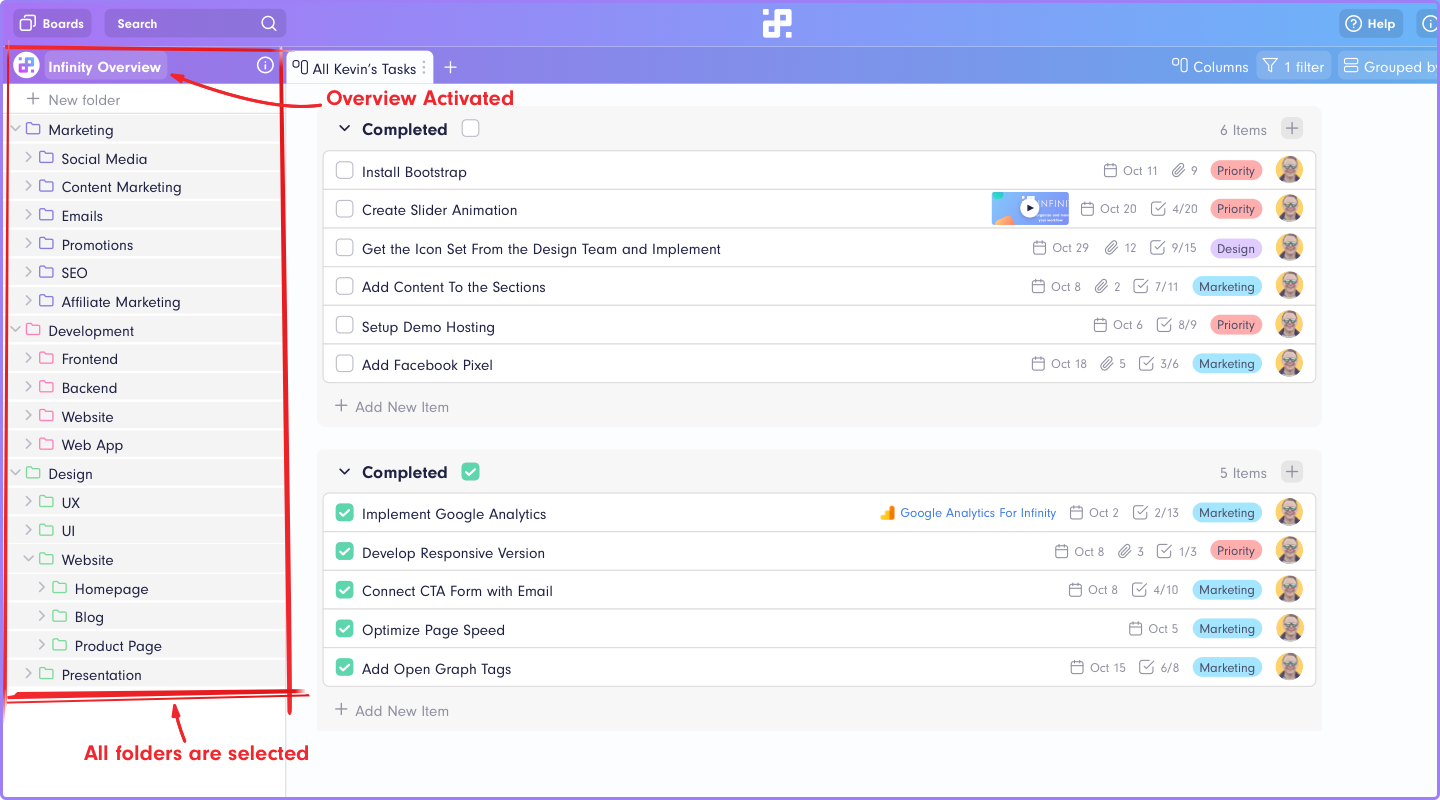Check the Install Bootstrap task
Image resolution: width=1440 pixels, height=800 pixels.
point(345,171)
